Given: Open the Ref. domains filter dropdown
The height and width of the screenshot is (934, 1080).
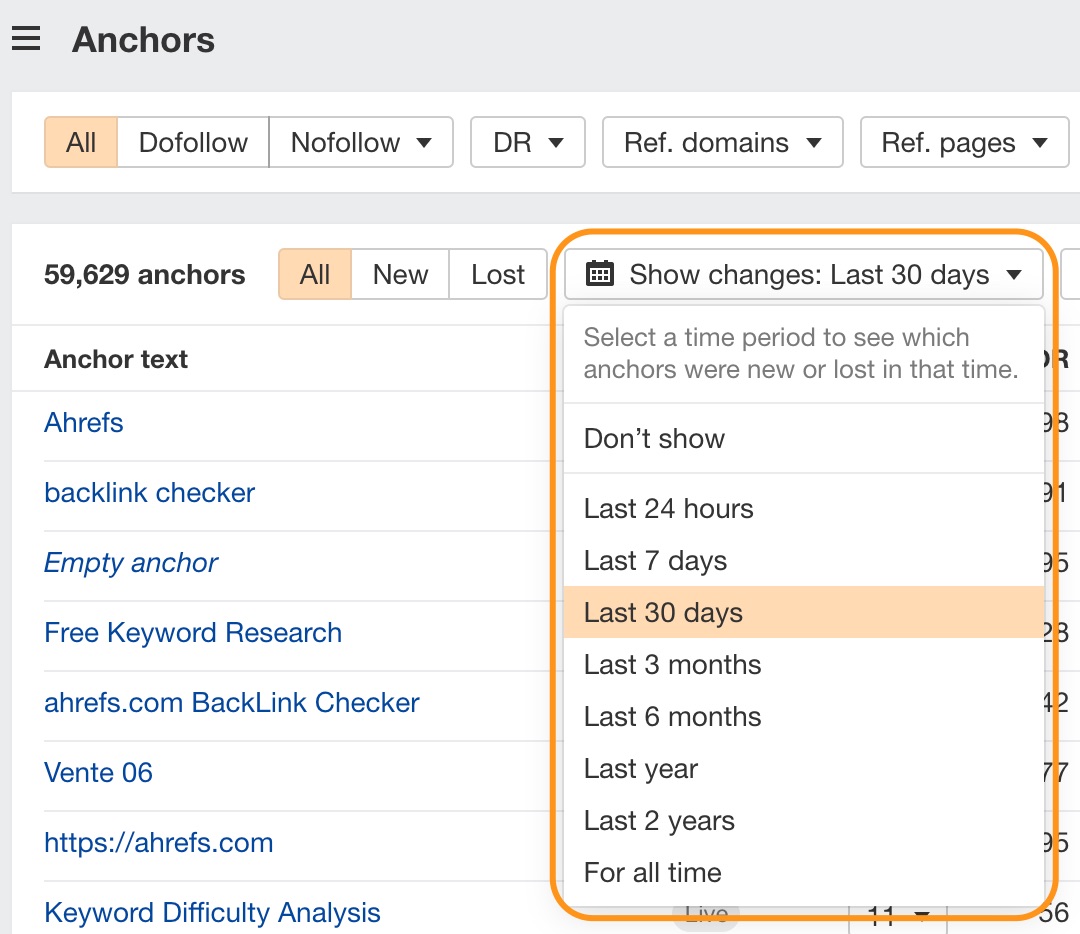Looking at the screenshot, I should click(722, 142).
